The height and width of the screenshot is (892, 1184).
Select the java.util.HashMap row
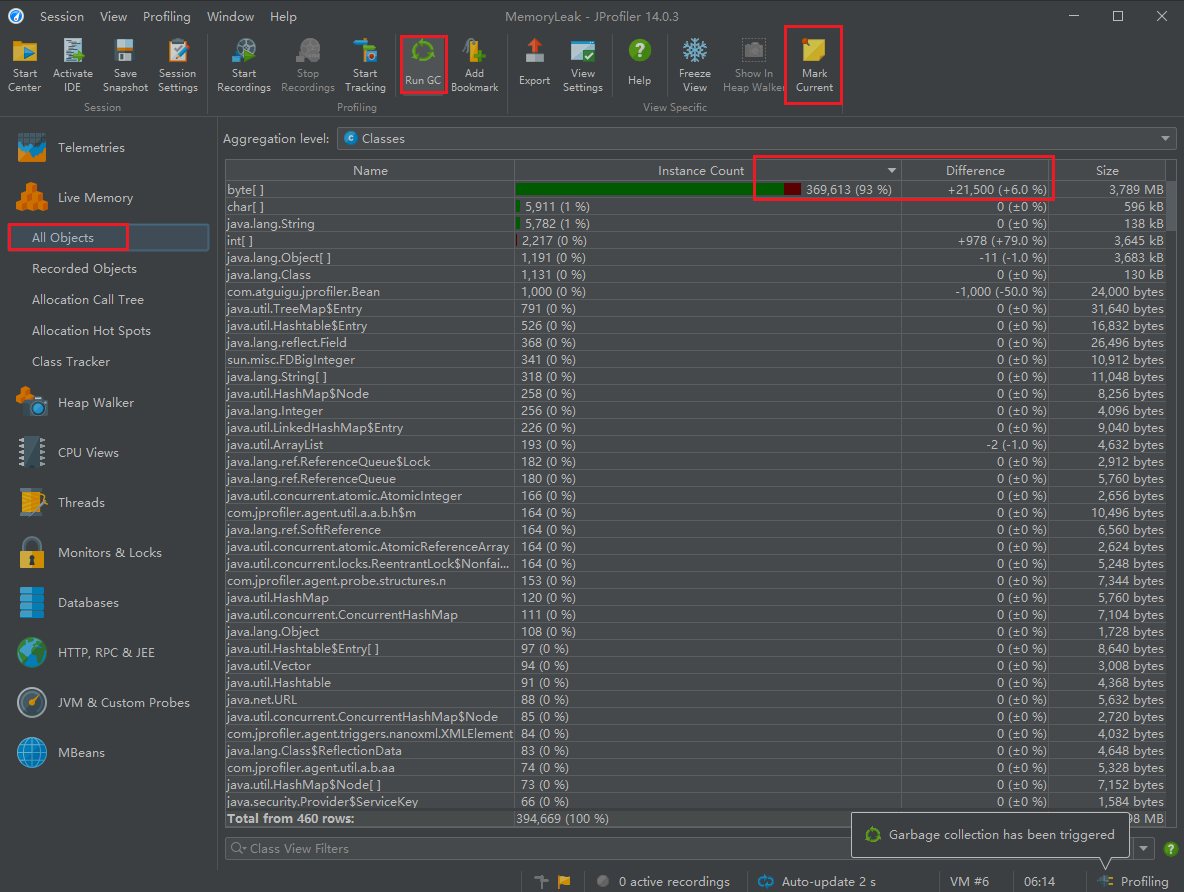click(695, 597)
